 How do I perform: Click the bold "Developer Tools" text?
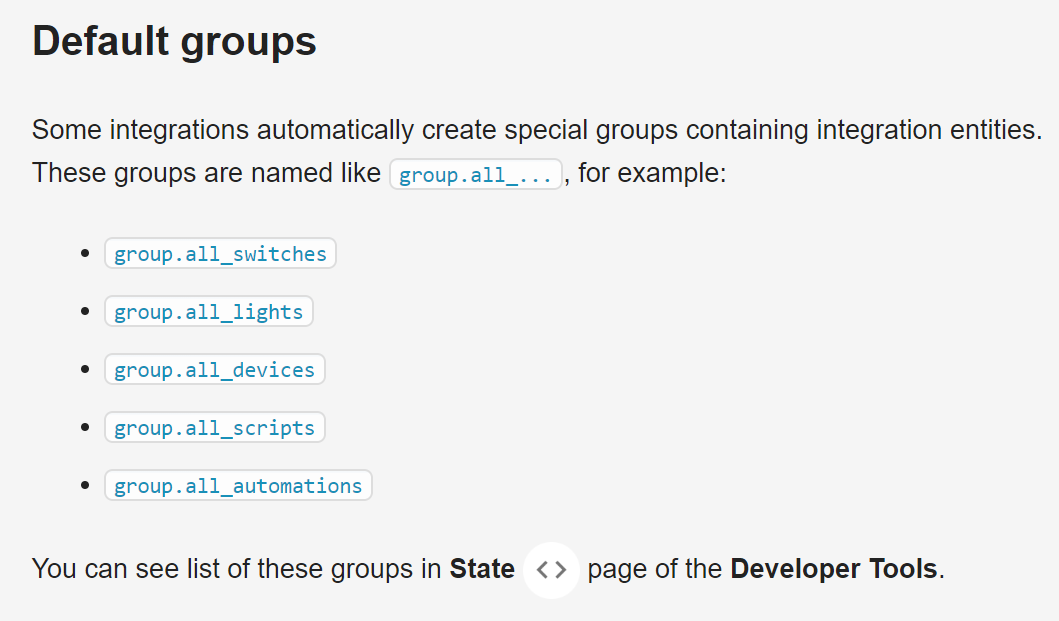coord(834,570)
